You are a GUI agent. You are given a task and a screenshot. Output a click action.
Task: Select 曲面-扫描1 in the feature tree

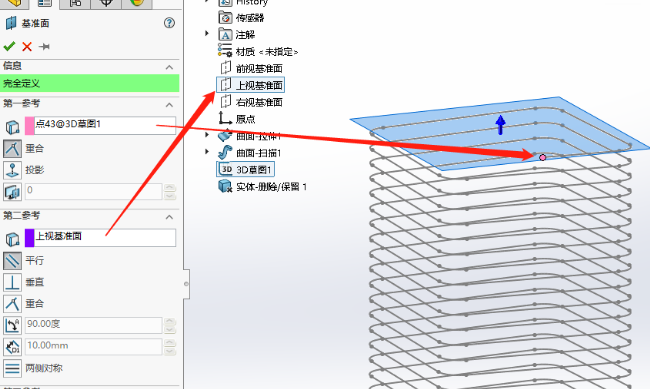[259, 153]
